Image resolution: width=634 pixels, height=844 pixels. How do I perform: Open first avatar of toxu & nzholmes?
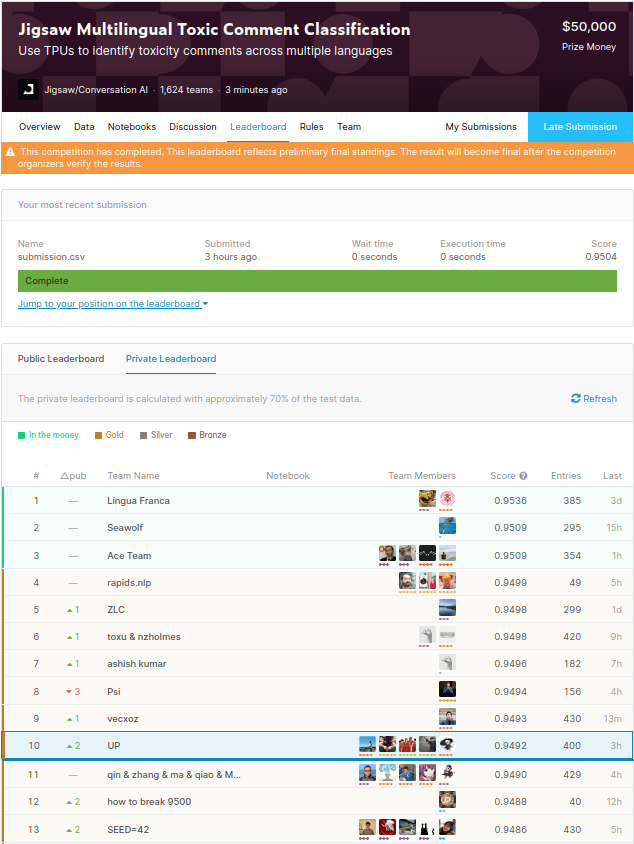click(427, 635)
